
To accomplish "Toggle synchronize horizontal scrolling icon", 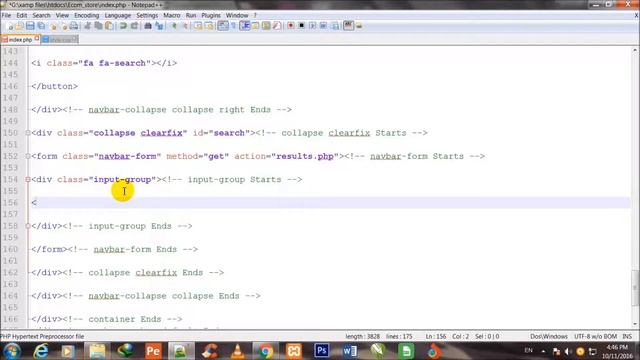I will pyautogui.click(x=209, y=26).
